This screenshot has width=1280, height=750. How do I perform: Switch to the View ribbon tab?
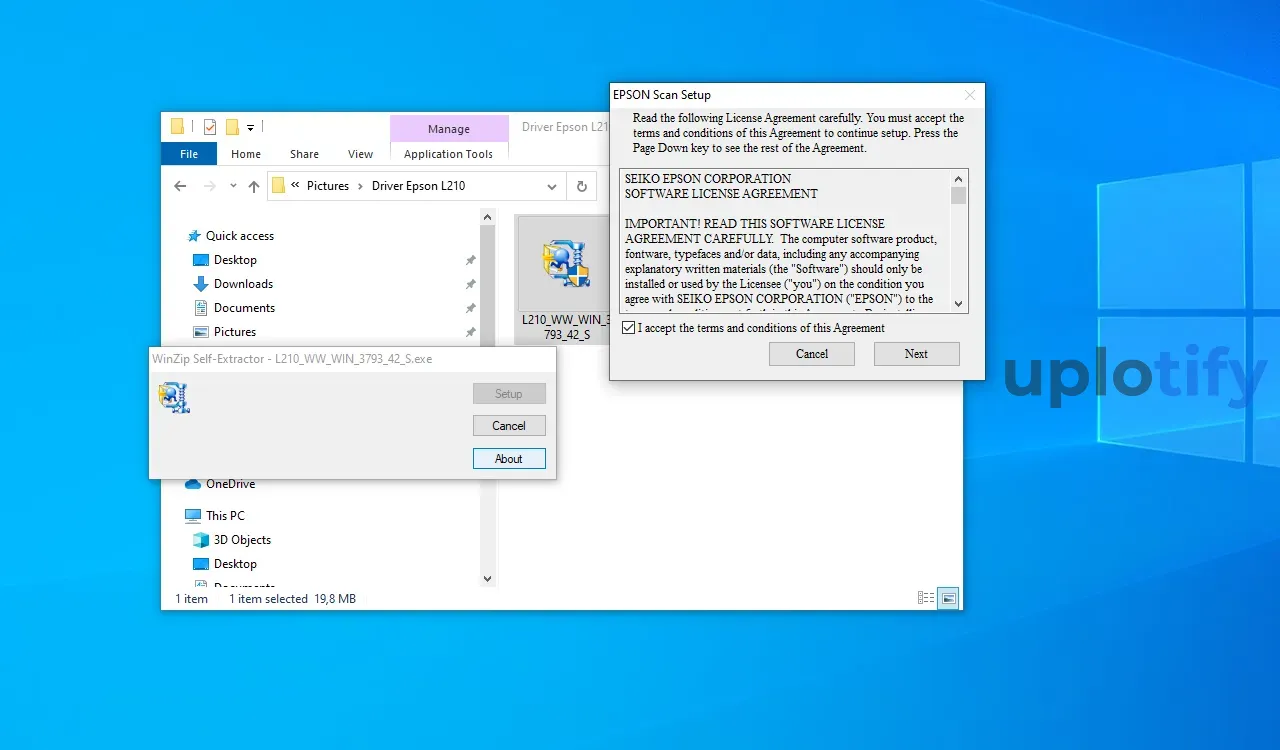[x=361, y=154]
